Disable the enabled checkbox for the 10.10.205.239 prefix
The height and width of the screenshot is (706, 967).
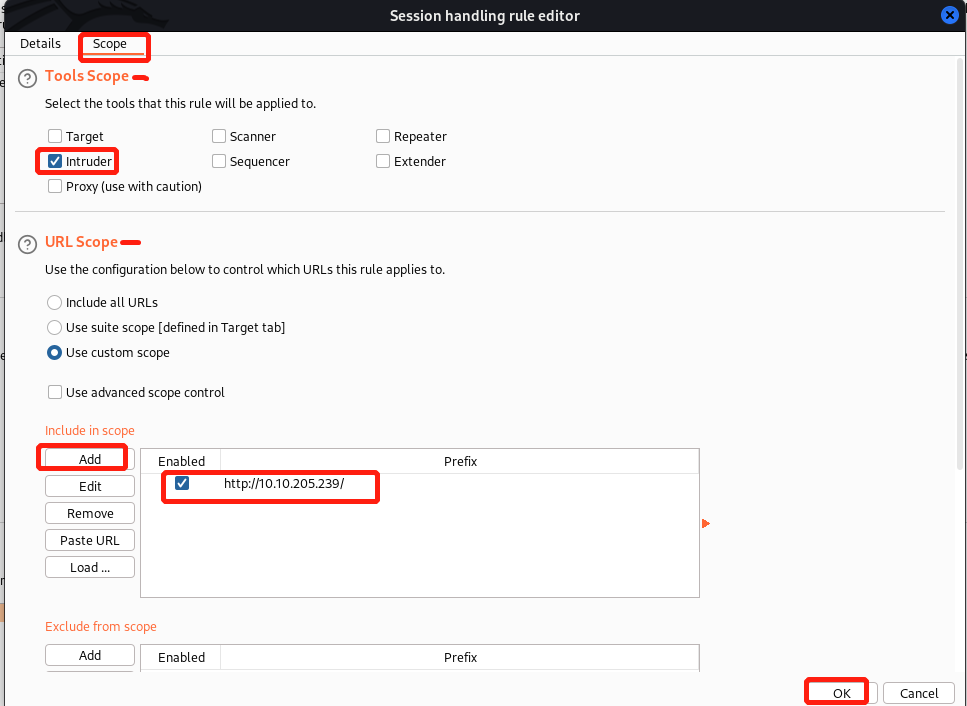(x=182, y=484)
